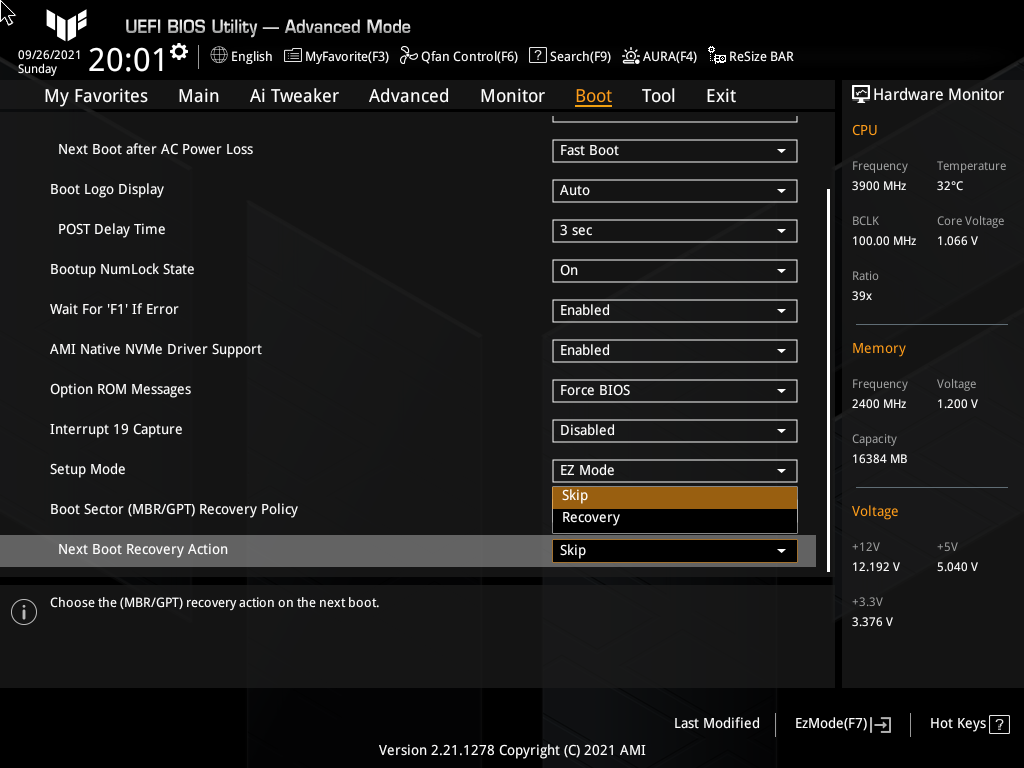Screen dimensions: 1024x768
Task: Click the Hardware Monitor panel icon
Action: tap(861, 93)
